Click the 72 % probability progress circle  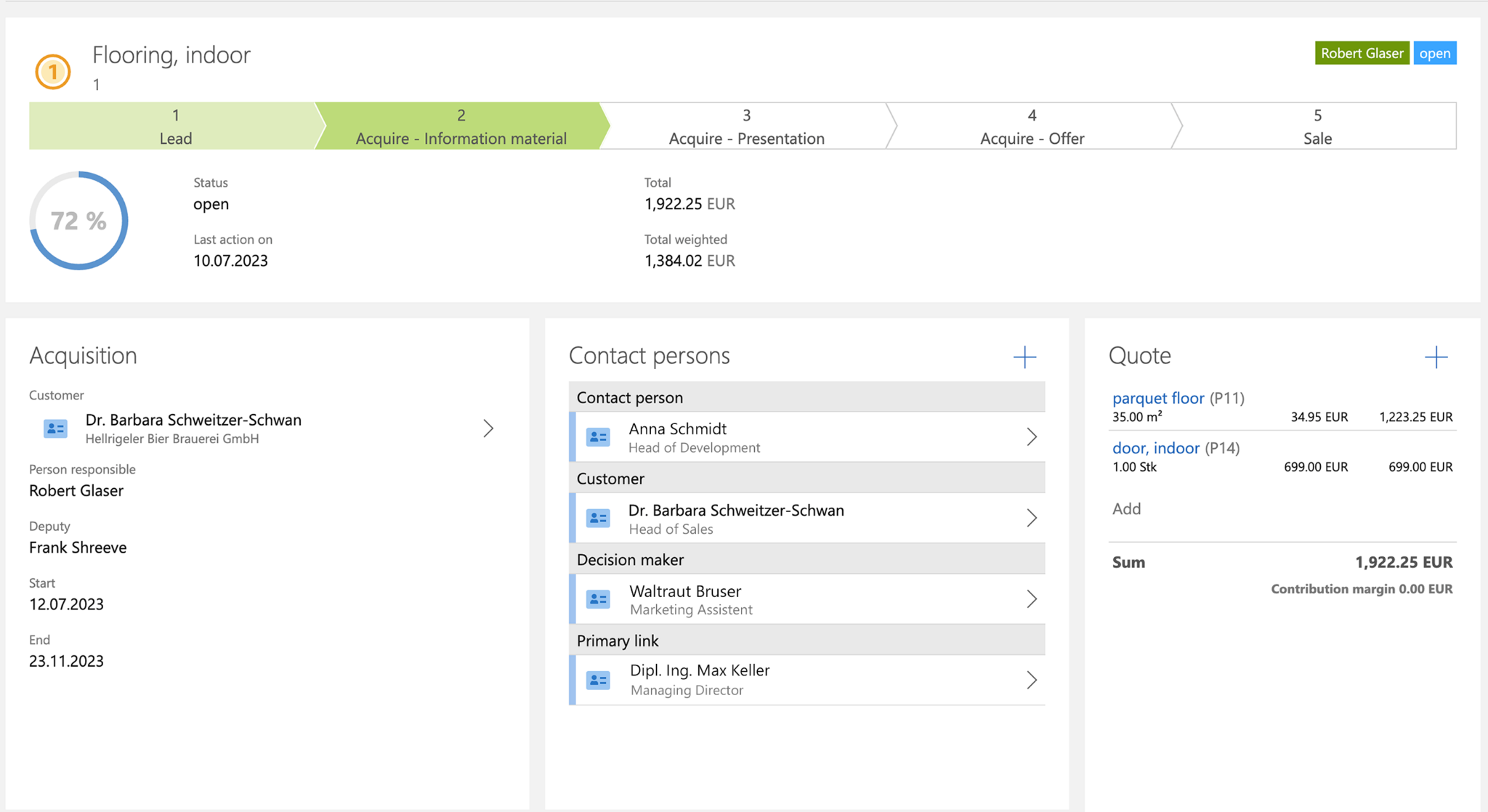pyautogui.click(x=79, y=221)
